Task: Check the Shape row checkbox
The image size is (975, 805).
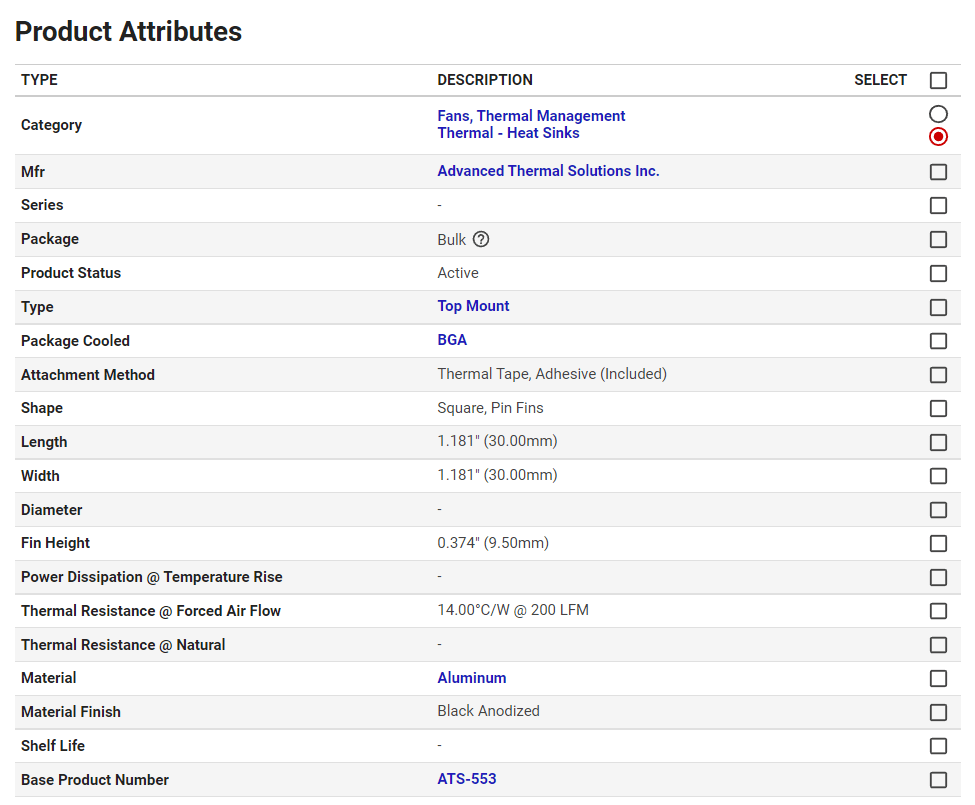Action: 938,408
